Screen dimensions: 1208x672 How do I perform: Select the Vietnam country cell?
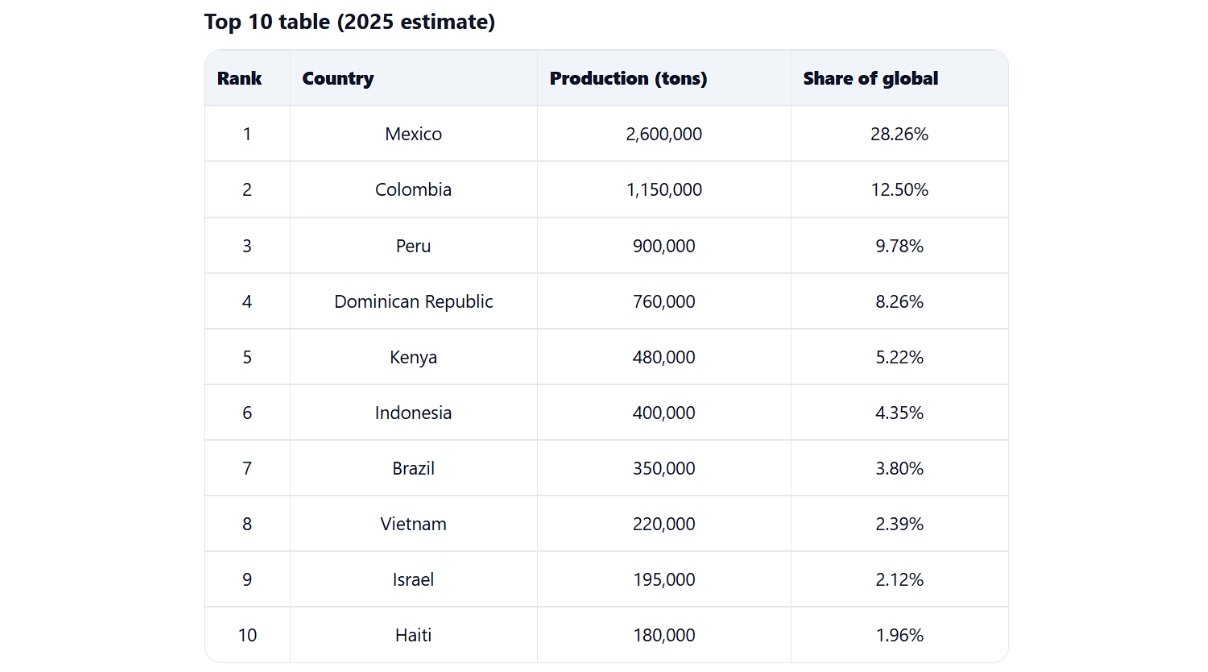[413, 524]
